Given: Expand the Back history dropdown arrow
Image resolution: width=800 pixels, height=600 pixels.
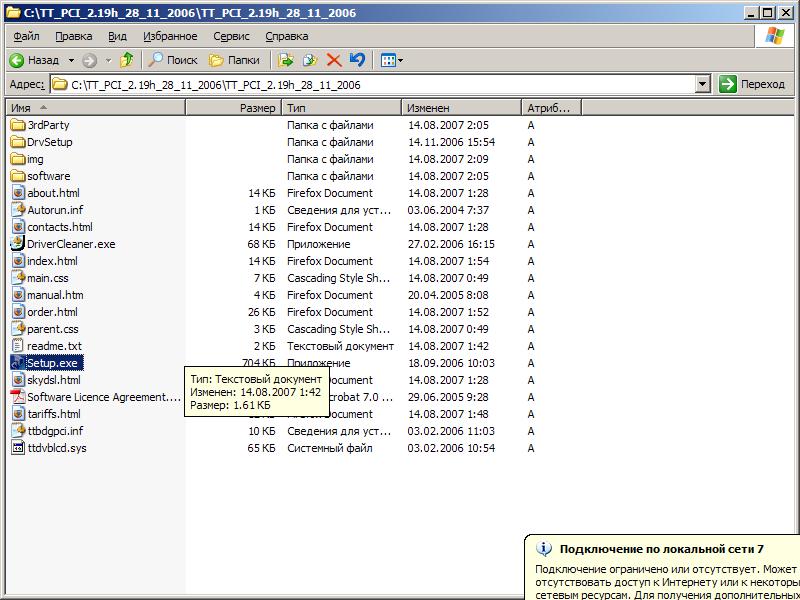Looking at the screenshot, I should [x=71, y=61].
